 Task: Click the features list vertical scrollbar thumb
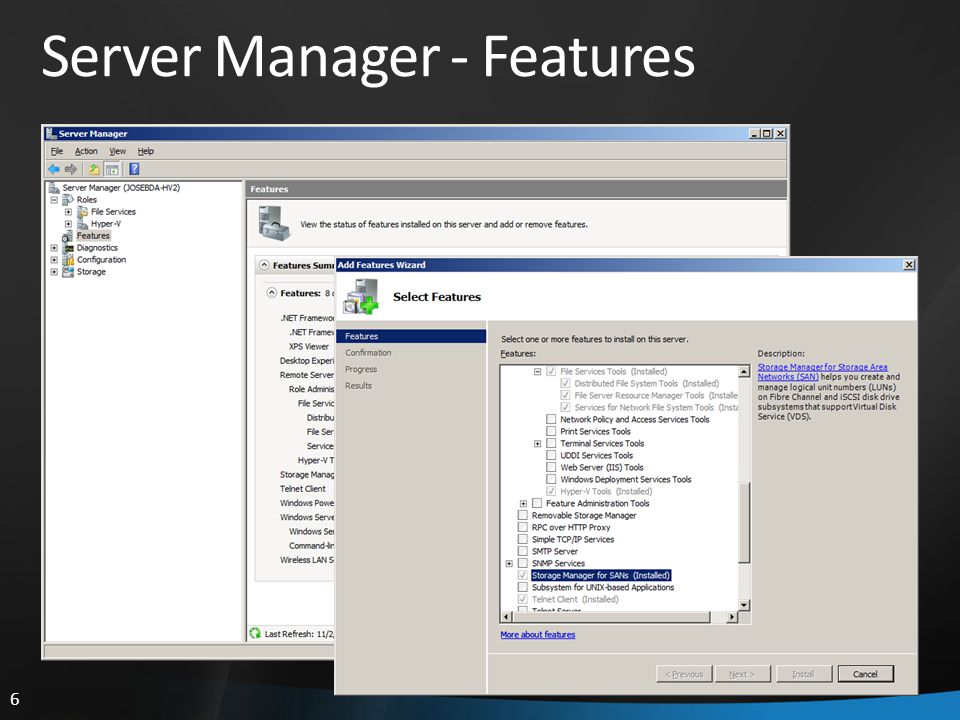coord(744,522)
